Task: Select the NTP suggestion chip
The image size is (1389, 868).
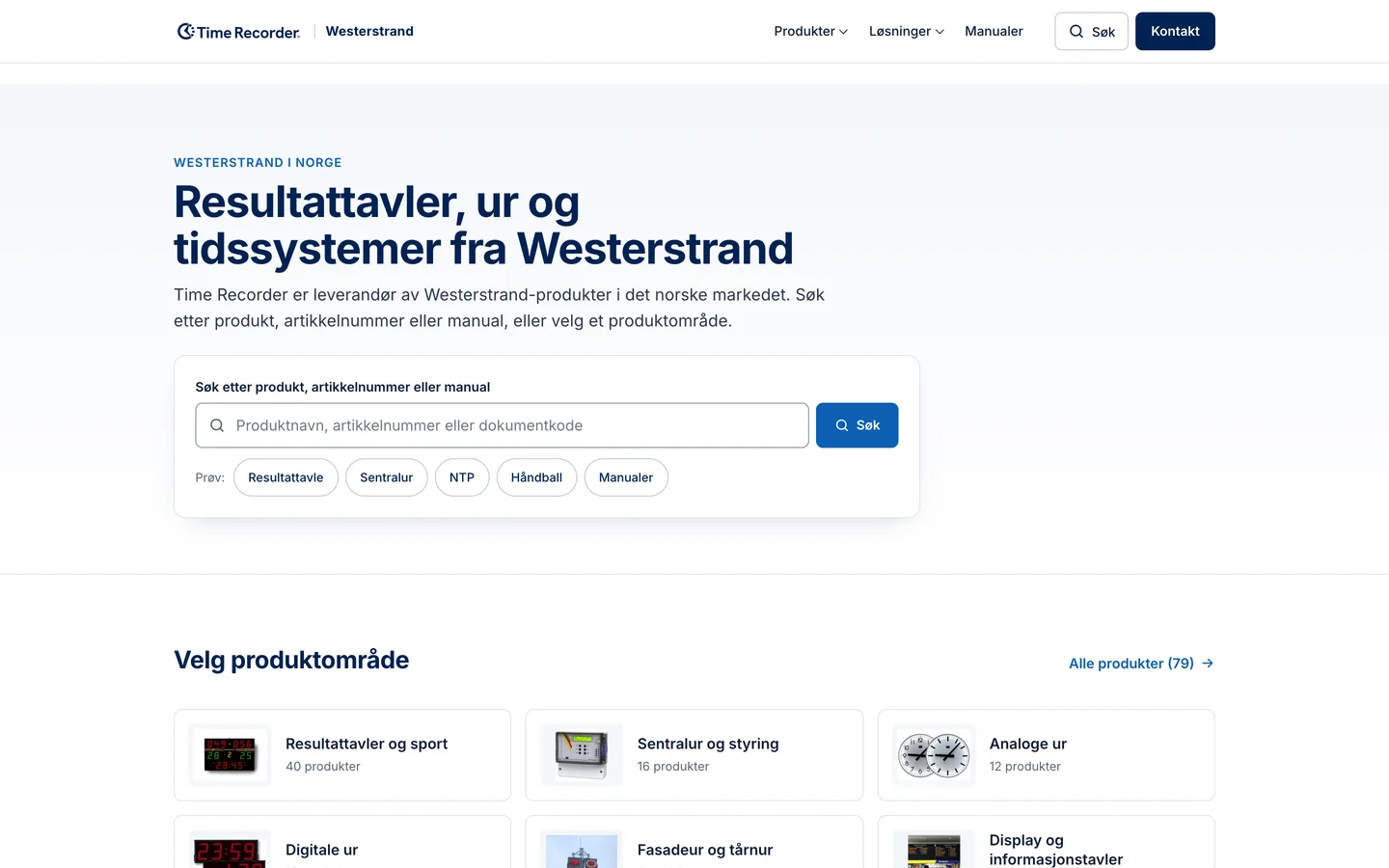Action: coord(462,477)
